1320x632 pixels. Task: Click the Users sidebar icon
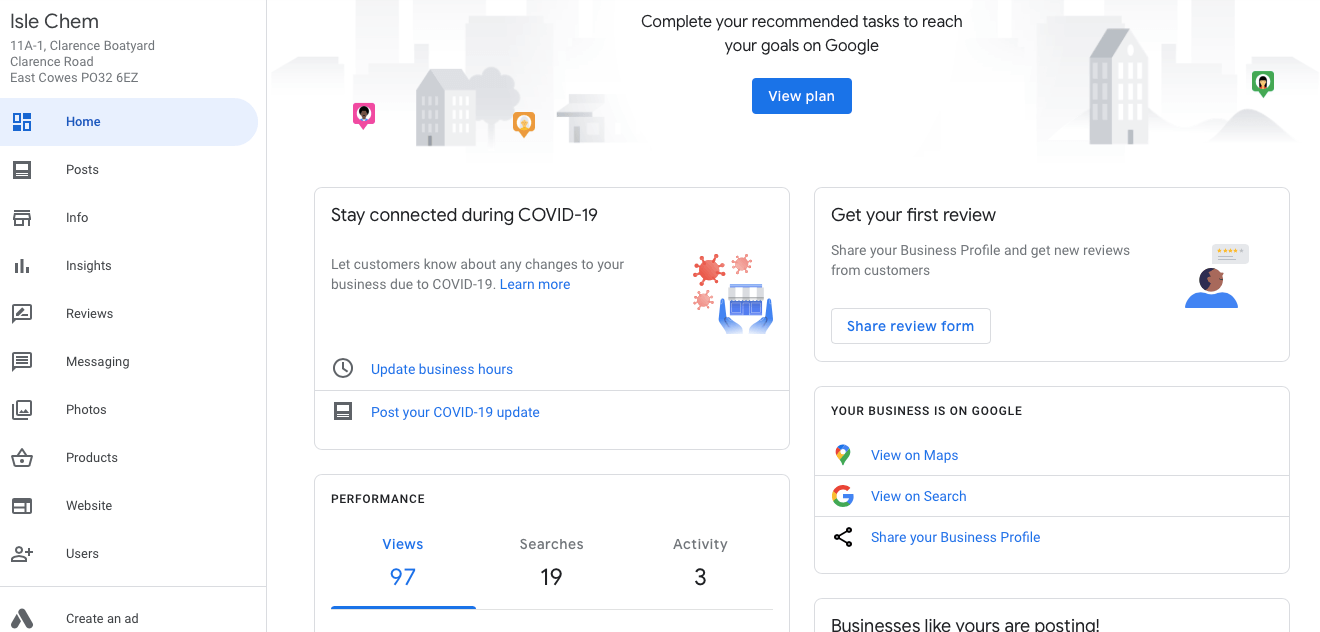[22, 553]
